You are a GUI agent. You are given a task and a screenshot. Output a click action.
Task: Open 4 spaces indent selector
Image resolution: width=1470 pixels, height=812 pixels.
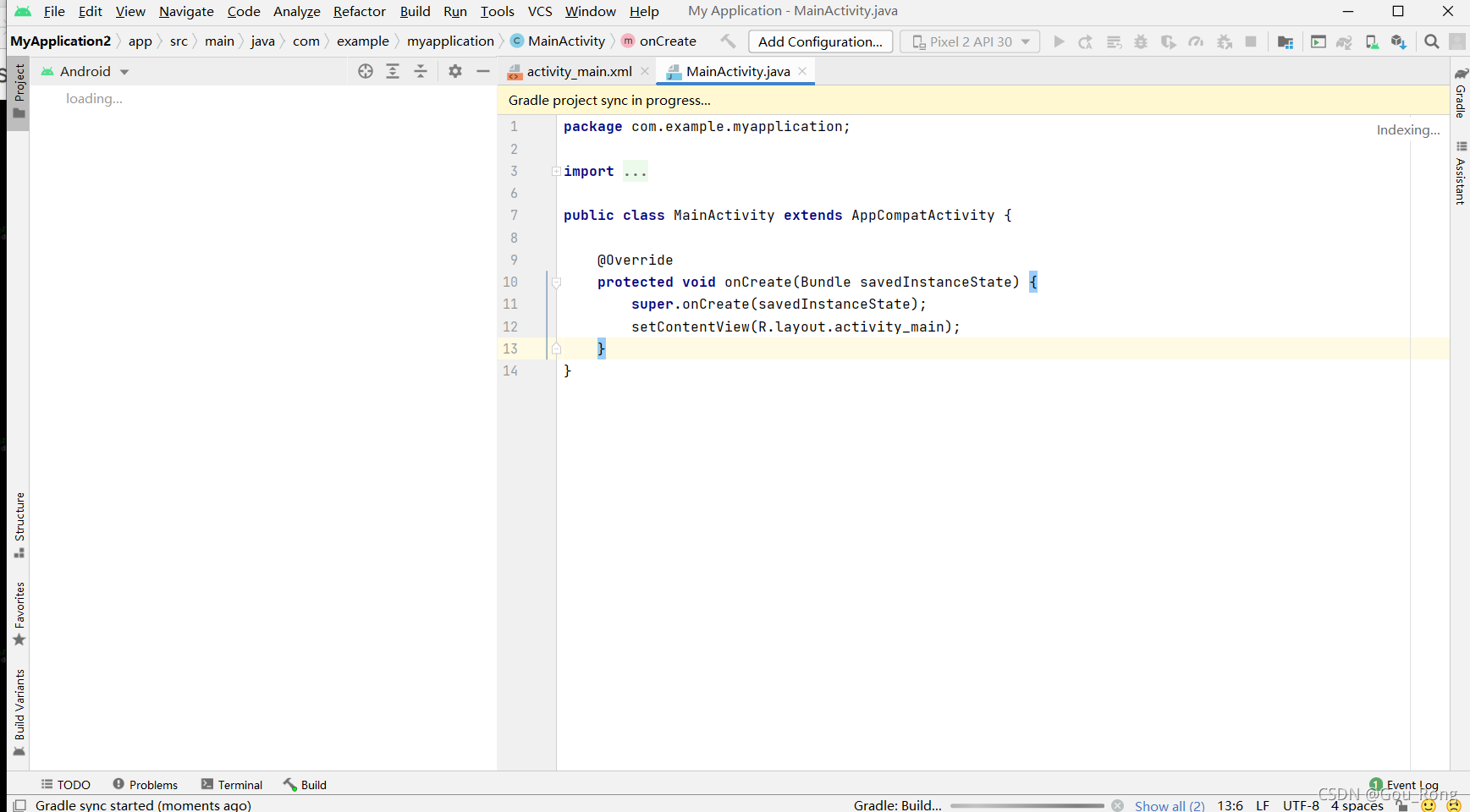pos(1357,805)
